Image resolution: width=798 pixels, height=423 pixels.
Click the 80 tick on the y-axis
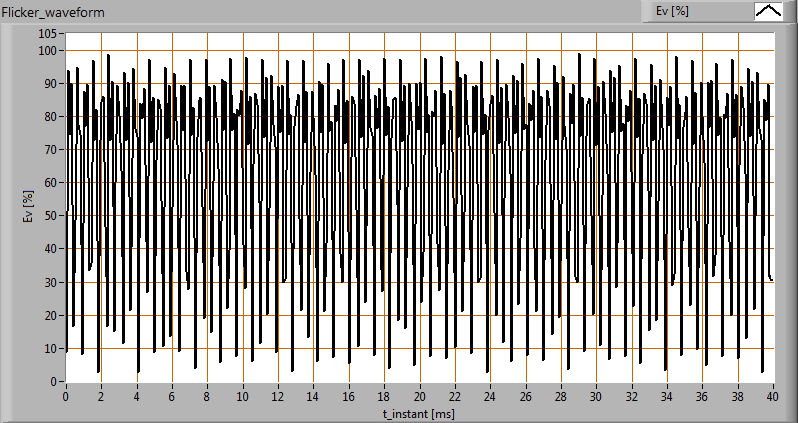click(x=53, y=116)
